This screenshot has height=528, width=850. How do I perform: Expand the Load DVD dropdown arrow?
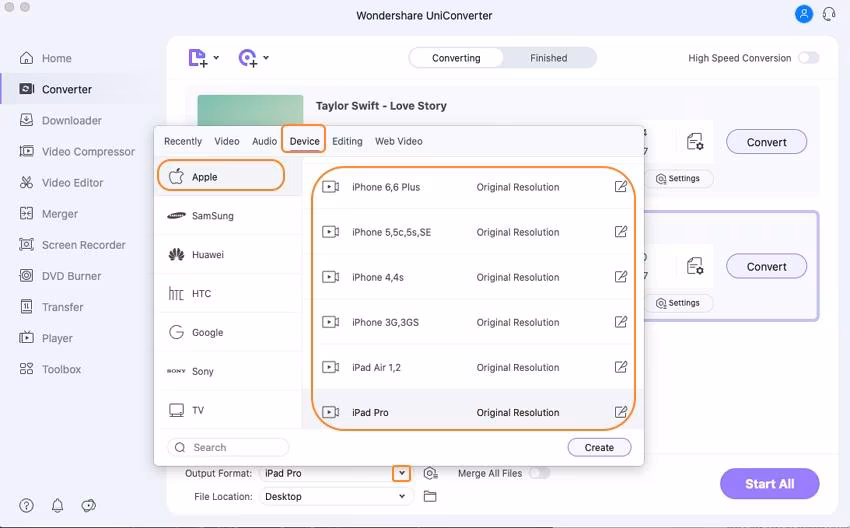[x=266, y=57]
